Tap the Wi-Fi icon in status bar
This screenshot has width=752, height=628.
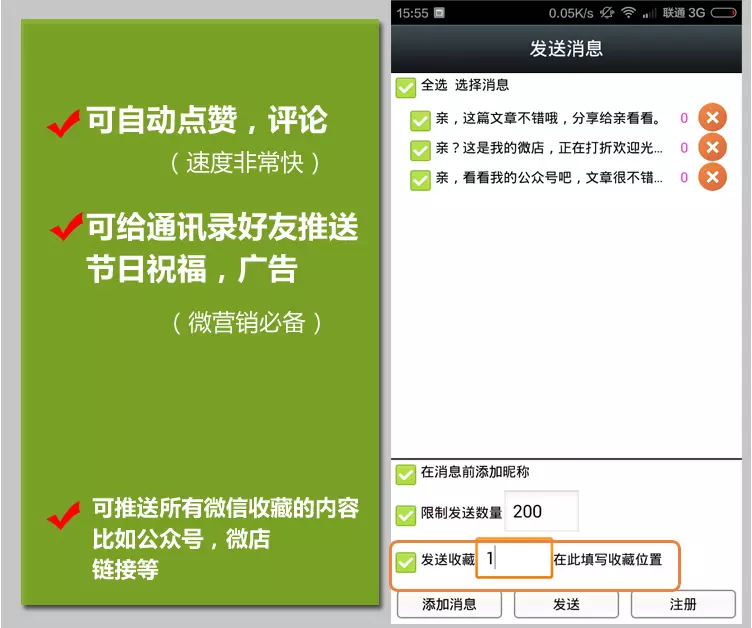[x=628, y=13]
